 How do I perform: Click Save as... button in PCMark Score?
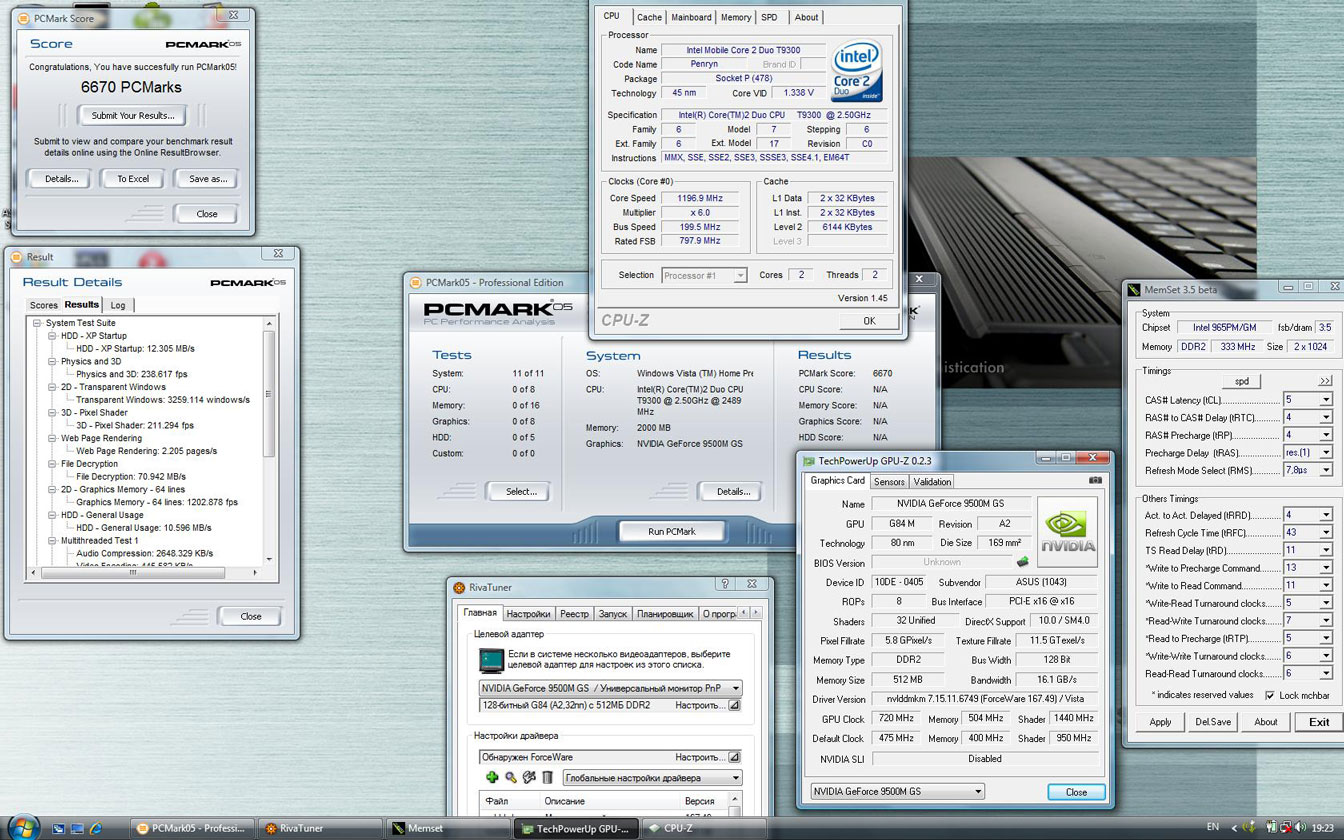coord(207,179)
